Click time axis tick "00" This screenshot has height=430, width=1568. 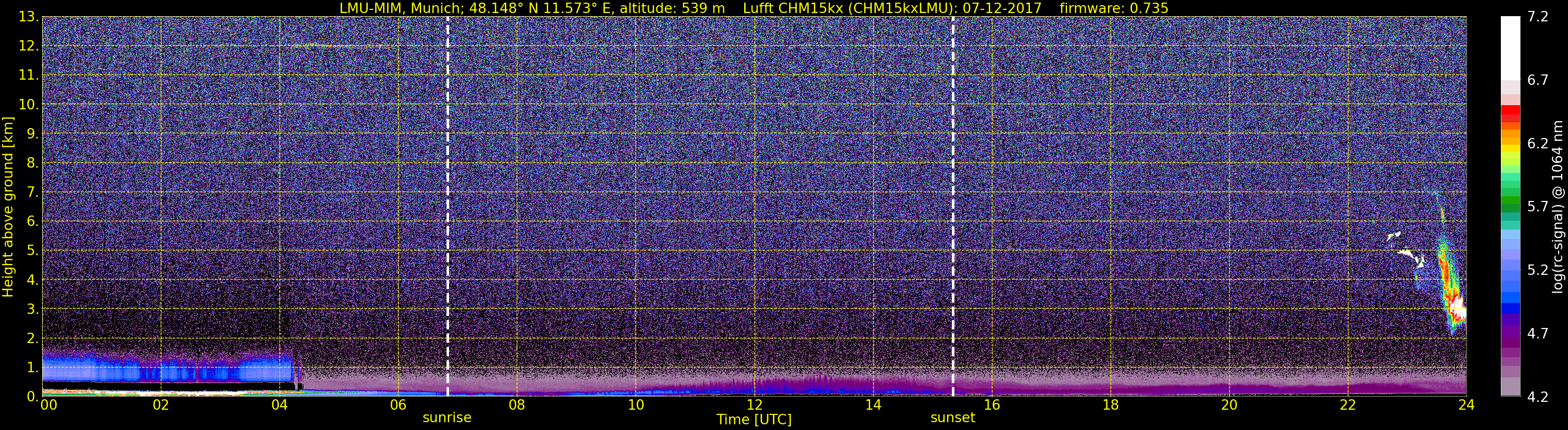point(49,405)
